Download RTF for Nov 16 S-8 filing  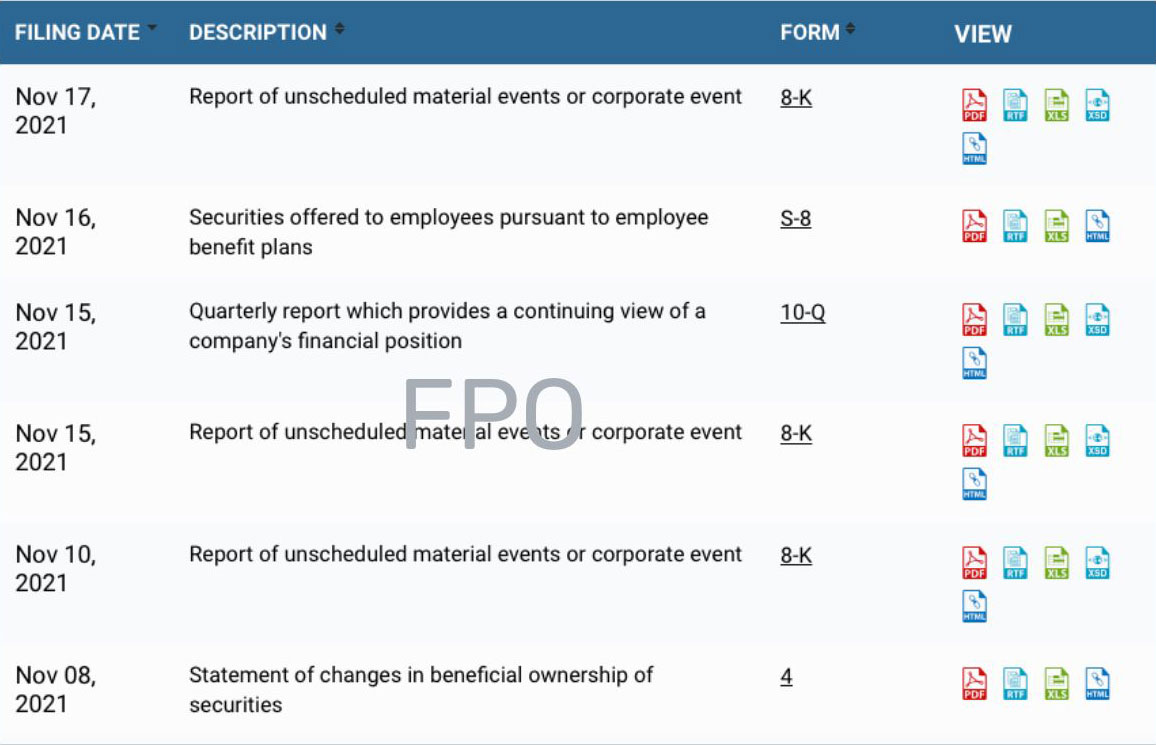click(x=1015, y=226)
